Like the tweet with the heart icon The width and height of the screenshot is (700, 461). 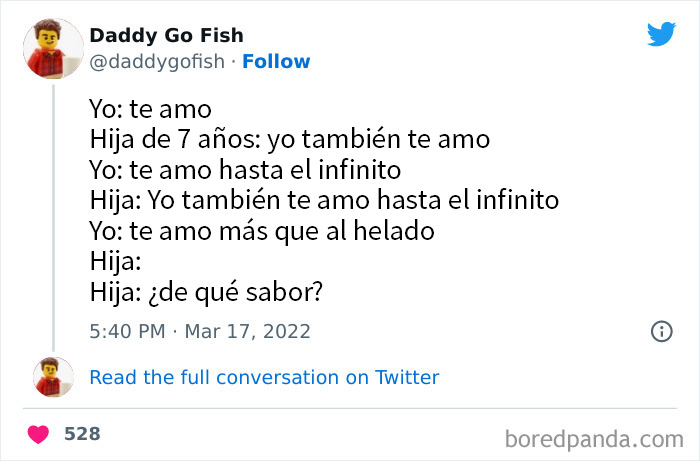pos(39,434)
